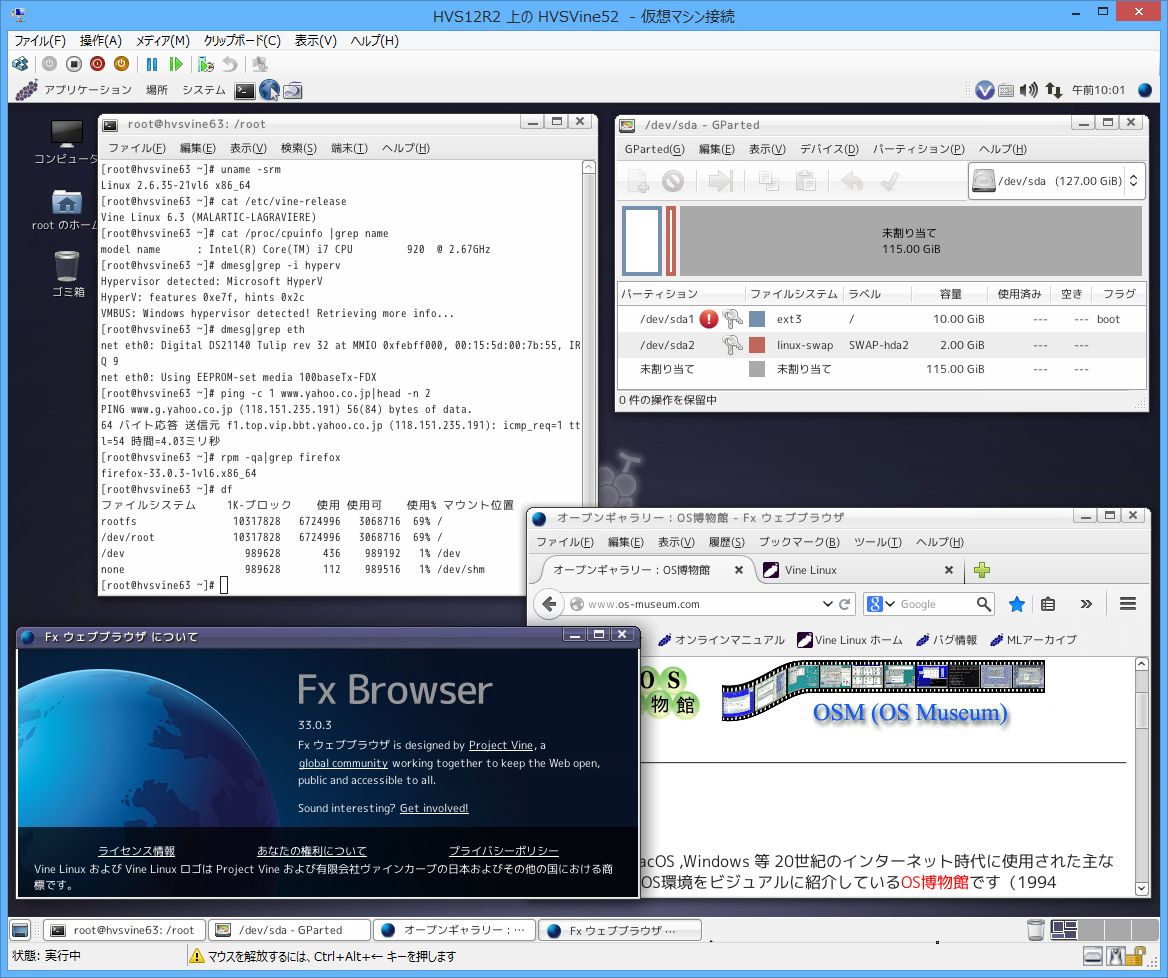Close the Vine Linux browser tab
Viewport: 1168px width, 978px height.
click(x=948, y=570)
